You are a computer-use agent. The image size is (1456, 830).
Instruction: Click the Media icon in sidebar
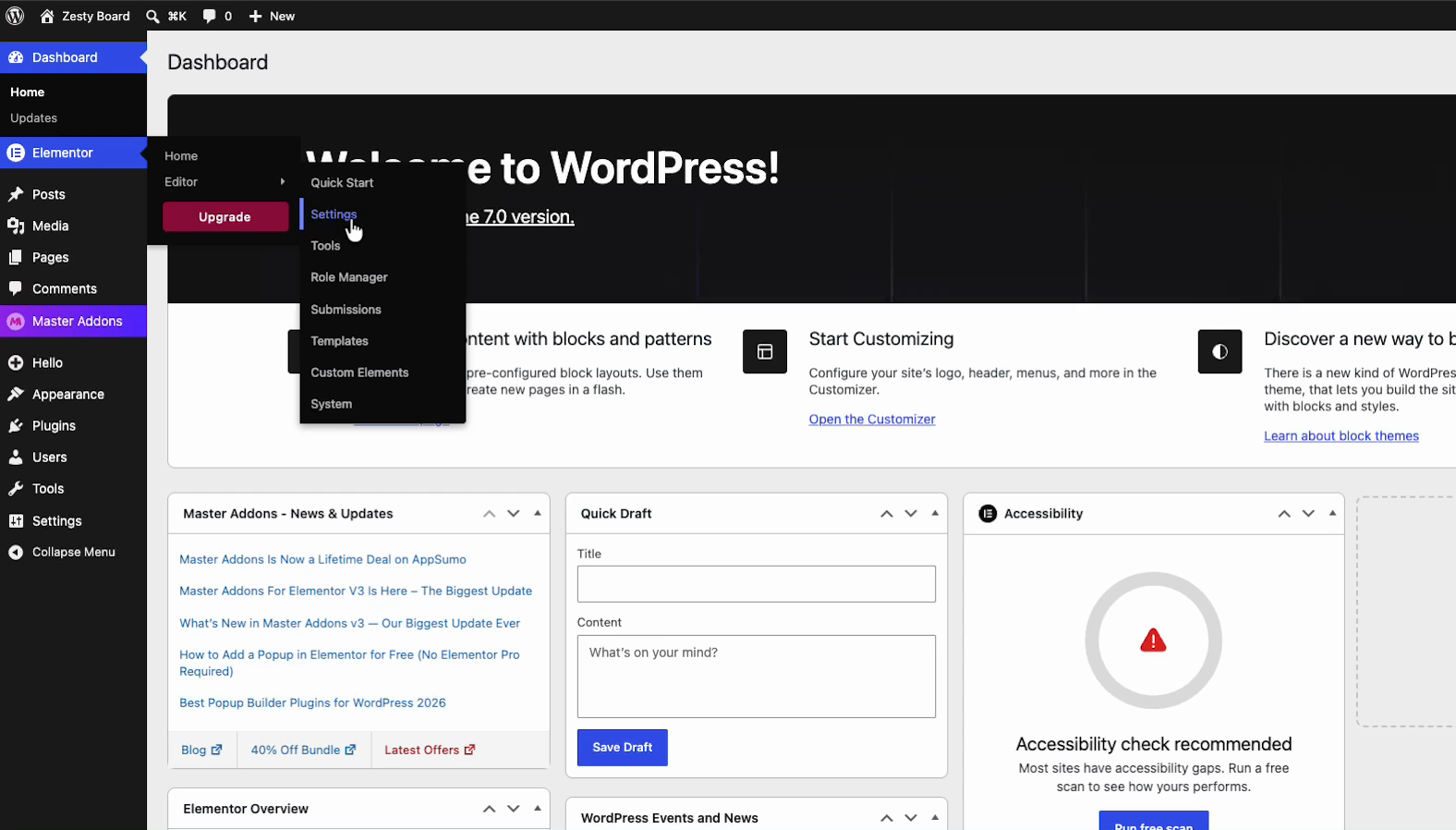[16, 226]
